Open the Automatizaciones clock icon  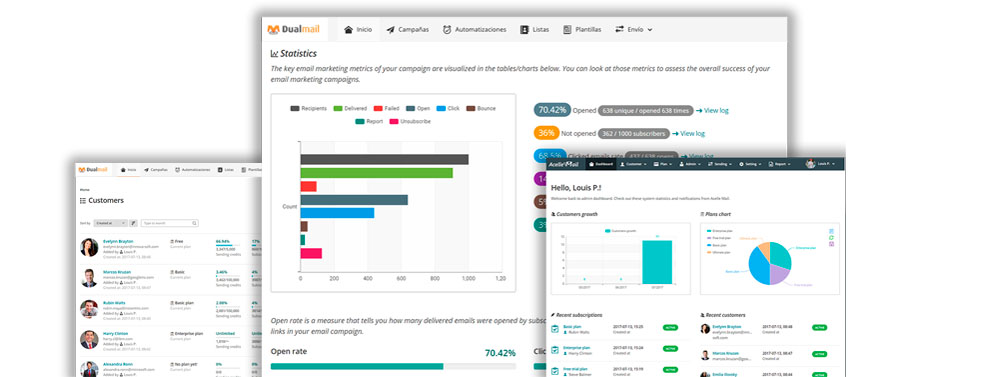pyautogui.click(x=447, y=29)
